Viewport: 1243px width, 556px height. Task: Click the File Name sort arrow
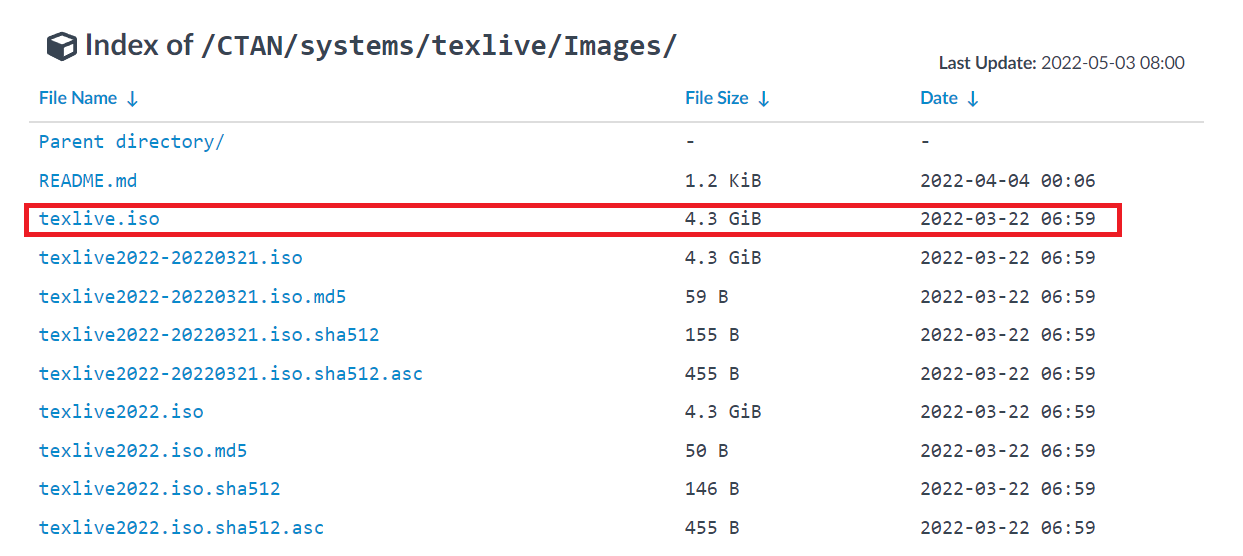point(133,99)
